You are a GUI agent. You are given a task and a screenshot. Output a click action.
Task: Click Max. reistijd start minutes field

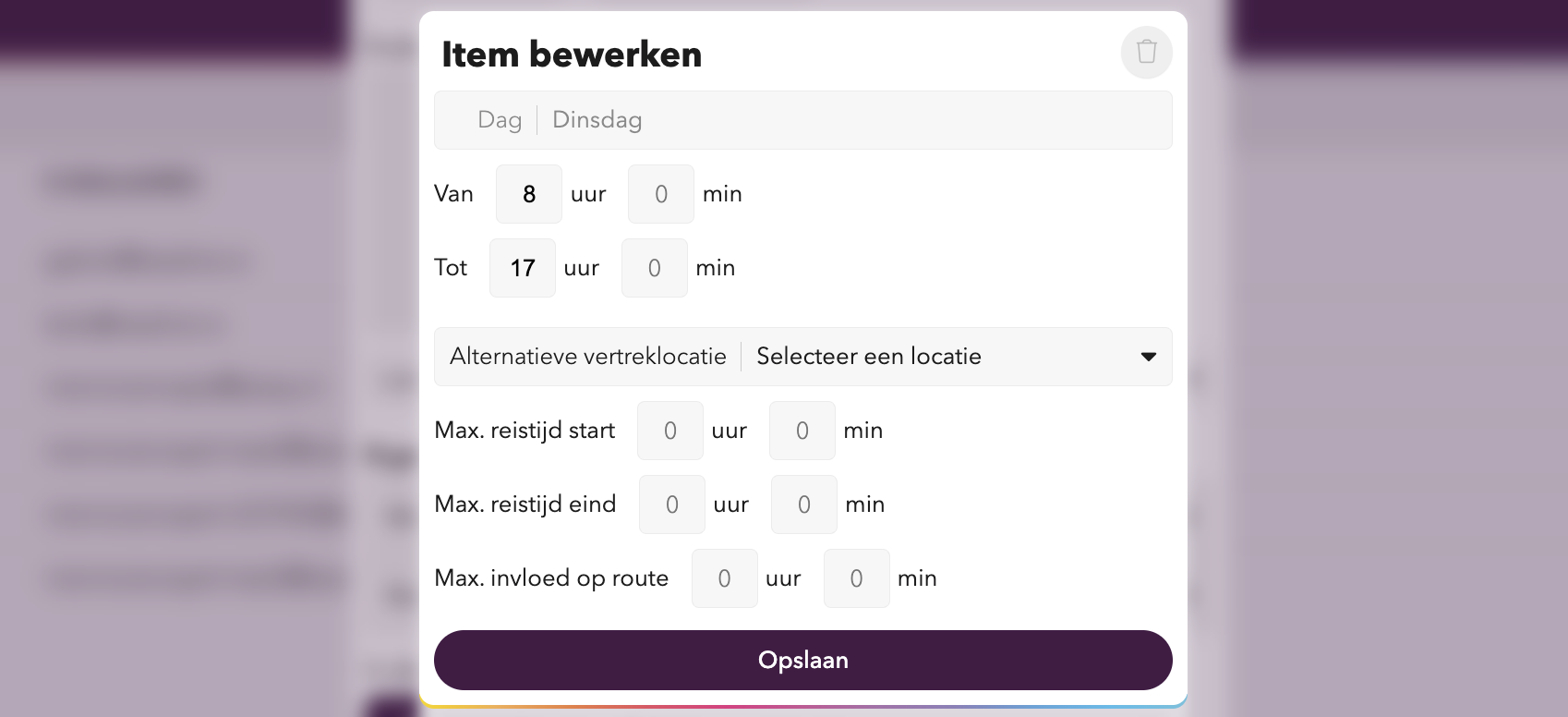pos(802,431)
